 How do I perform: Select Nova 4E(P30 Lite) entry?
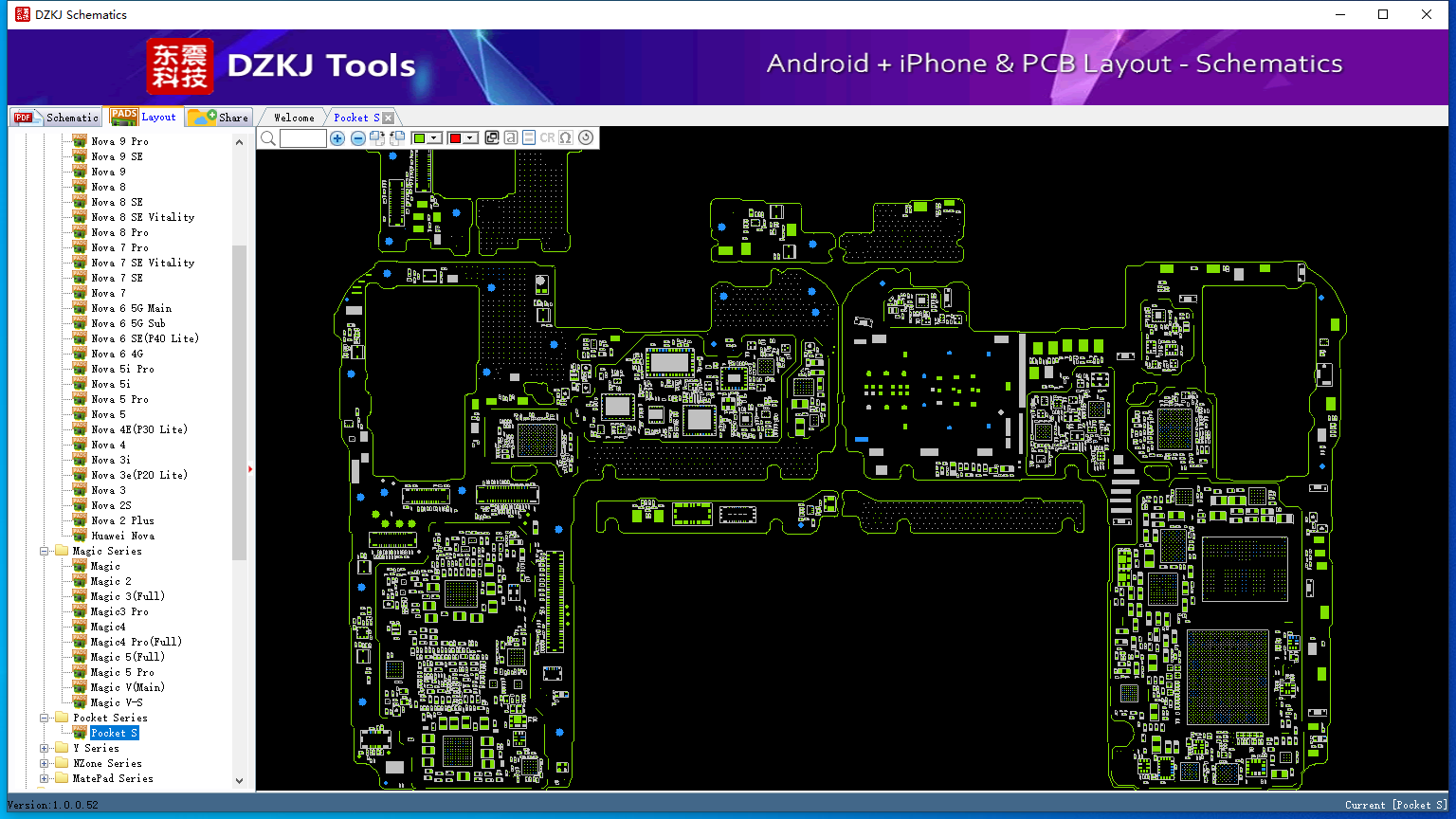pos(139,429)
